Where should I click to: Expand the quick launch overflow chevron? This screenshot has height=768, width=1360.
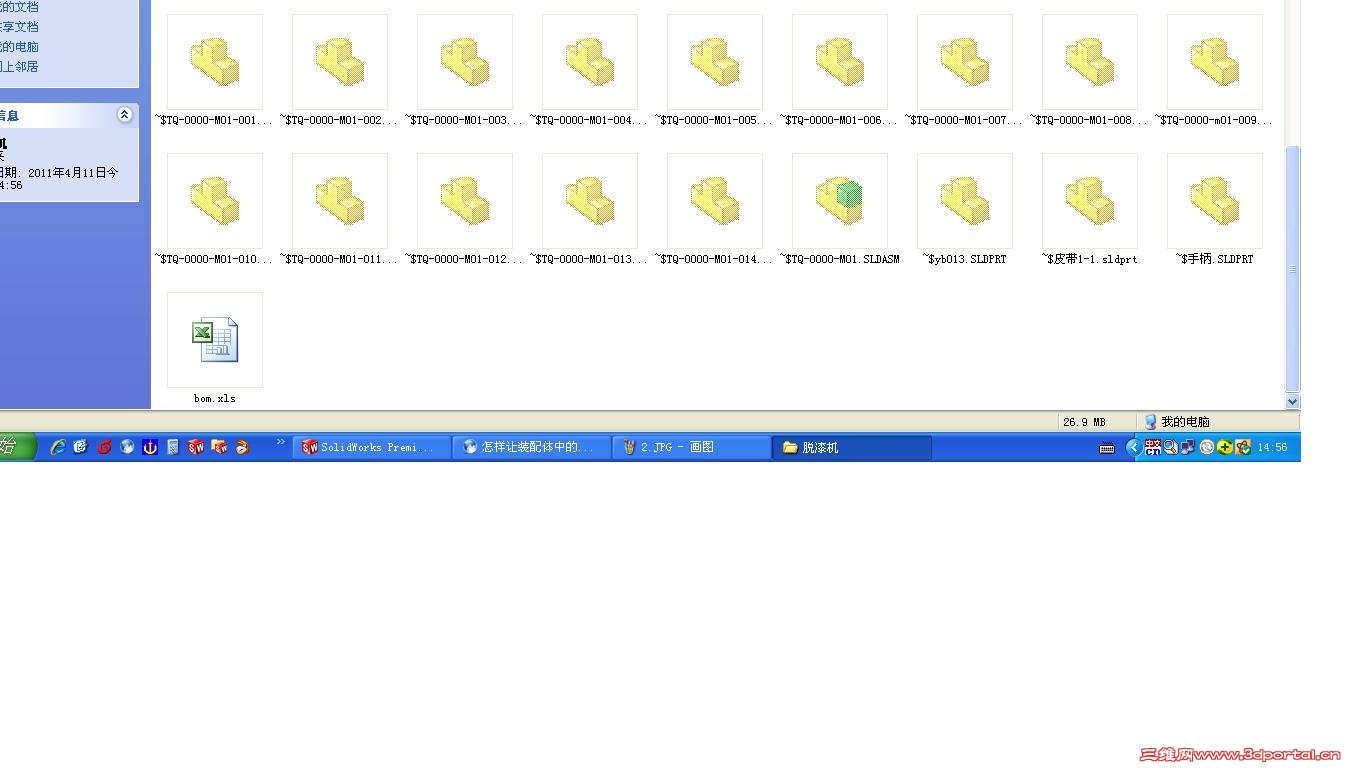point(281,441)
